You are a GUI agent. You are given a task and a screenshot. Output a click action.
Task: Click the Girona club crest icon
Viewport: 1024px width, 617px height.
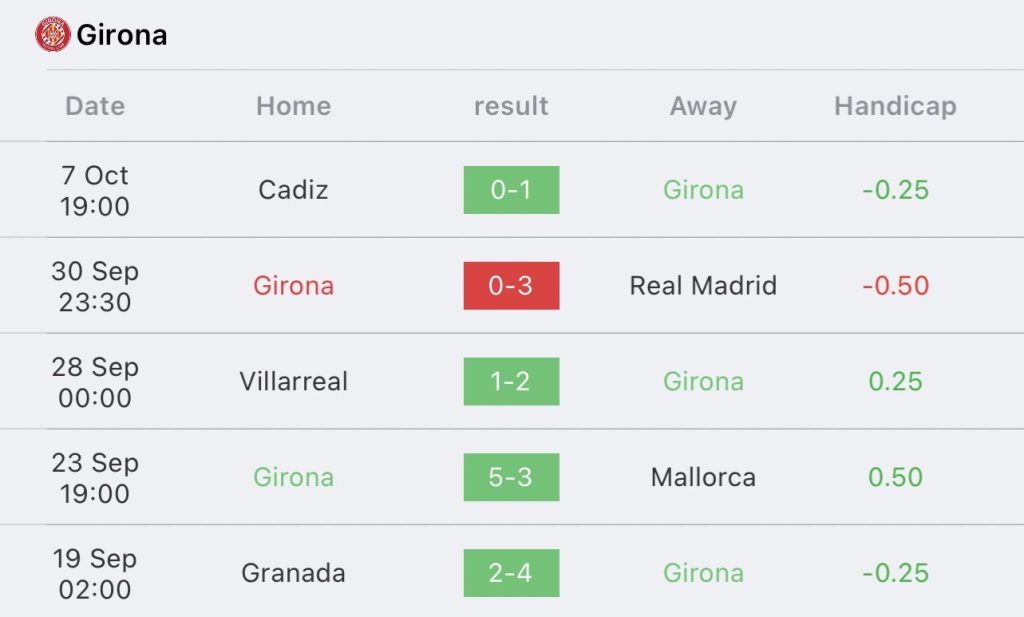(53, 35)
